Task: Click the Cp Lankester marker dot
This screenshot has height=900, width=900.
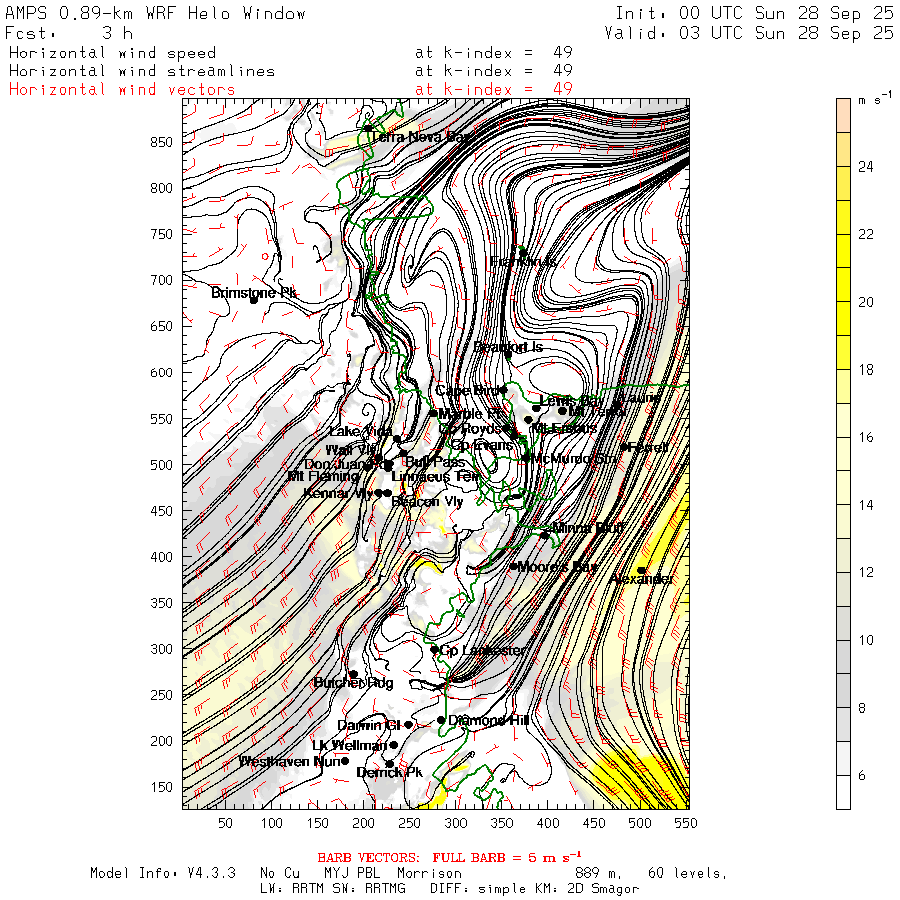Action: [x=434, y=649]
